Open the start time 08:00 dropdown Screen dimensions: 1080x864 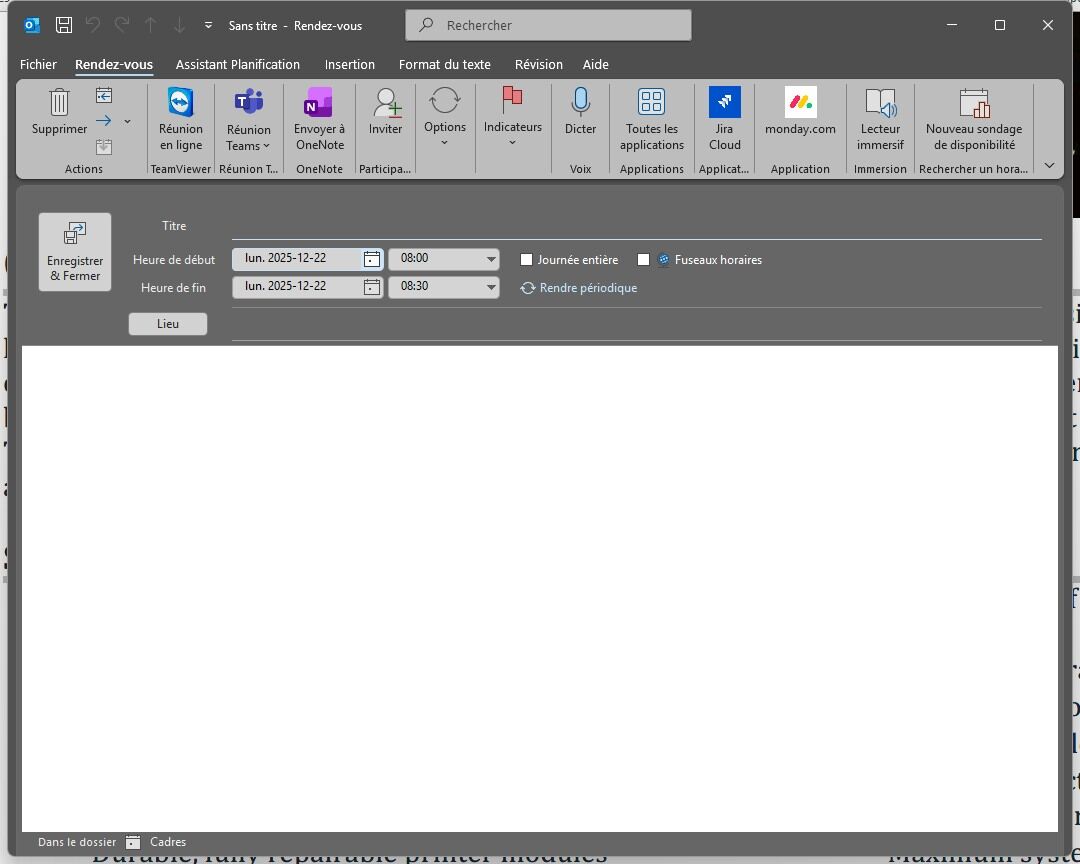491,259
